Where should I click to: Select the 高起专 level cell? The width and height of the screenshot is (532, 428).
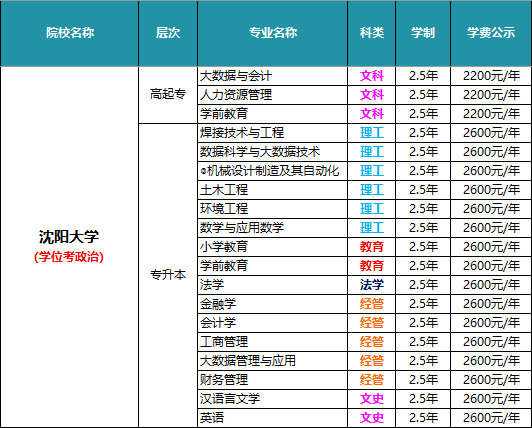tap(168, 94)
